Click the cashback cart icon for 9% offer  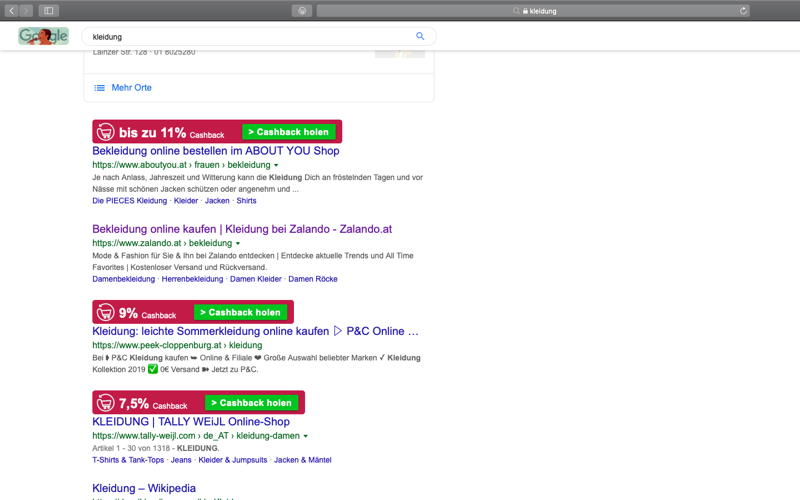click(x=106, y=312)
